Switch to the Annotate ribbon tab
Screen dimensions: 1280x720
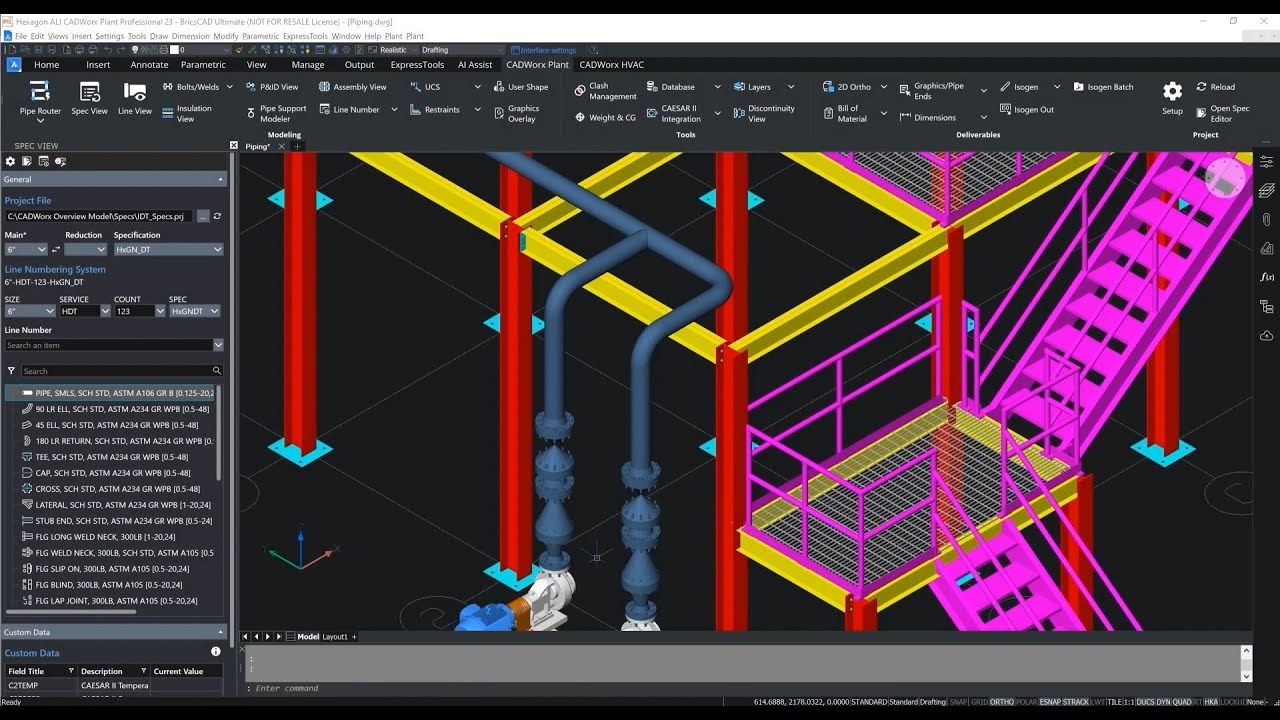click(149, 64)
